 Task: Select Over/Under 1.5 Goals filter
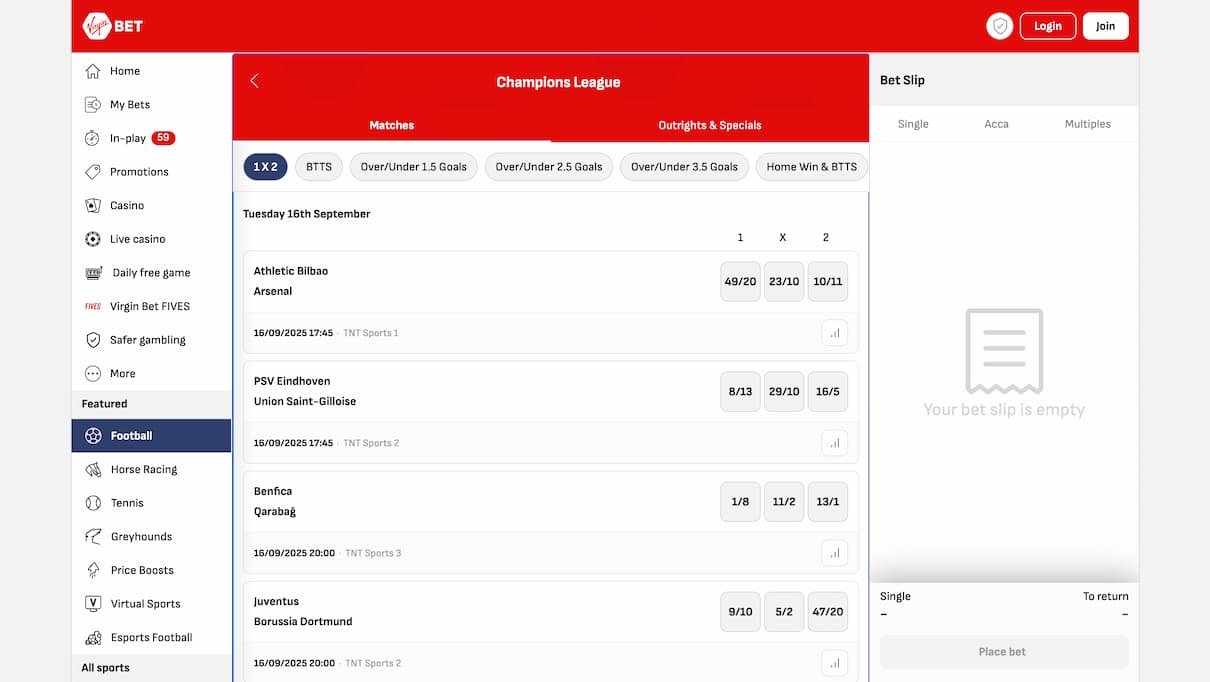pyautogui.click(x=414, y=167)
